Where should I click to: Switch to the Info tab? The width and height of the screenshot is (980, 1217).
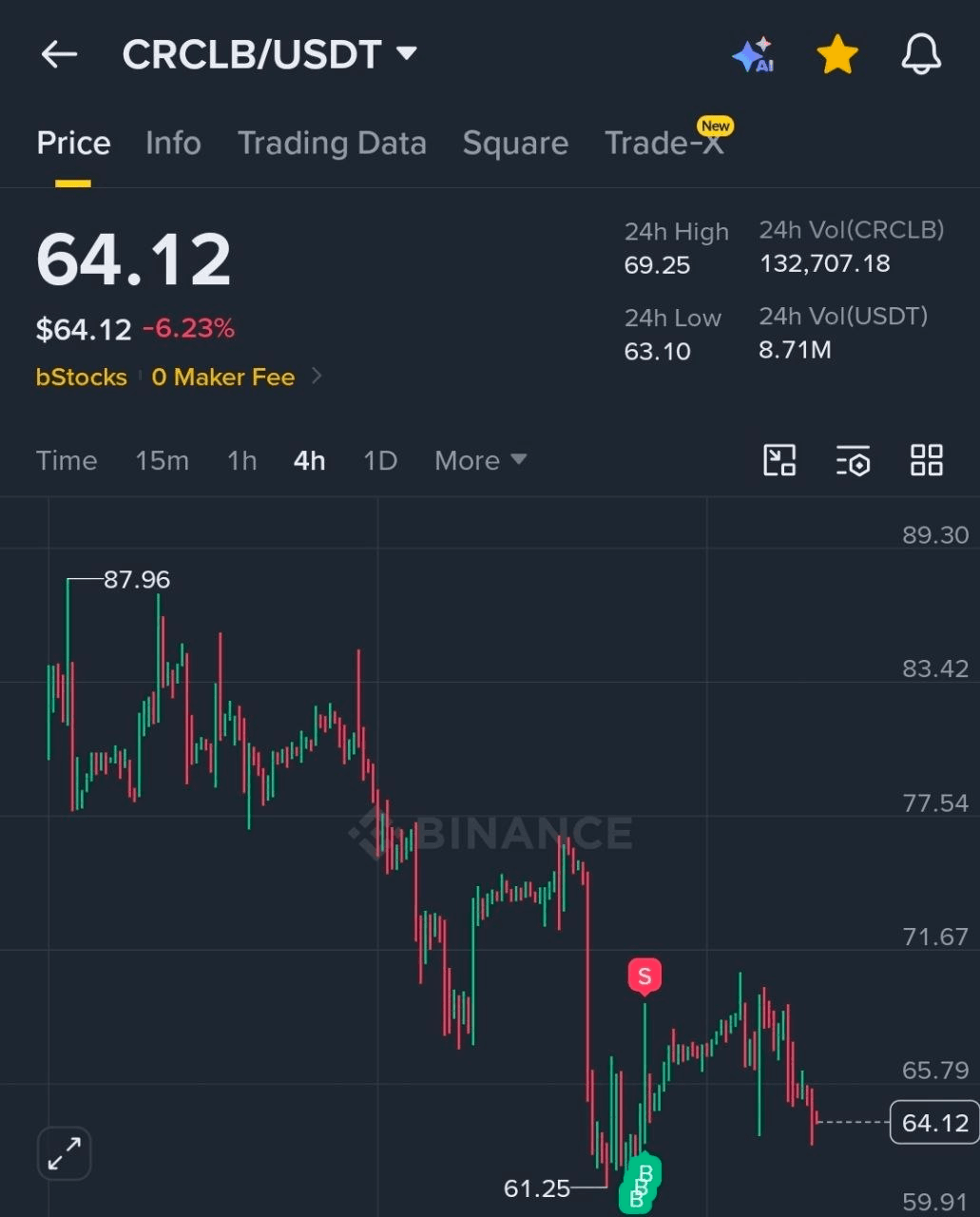click(173, 143)
